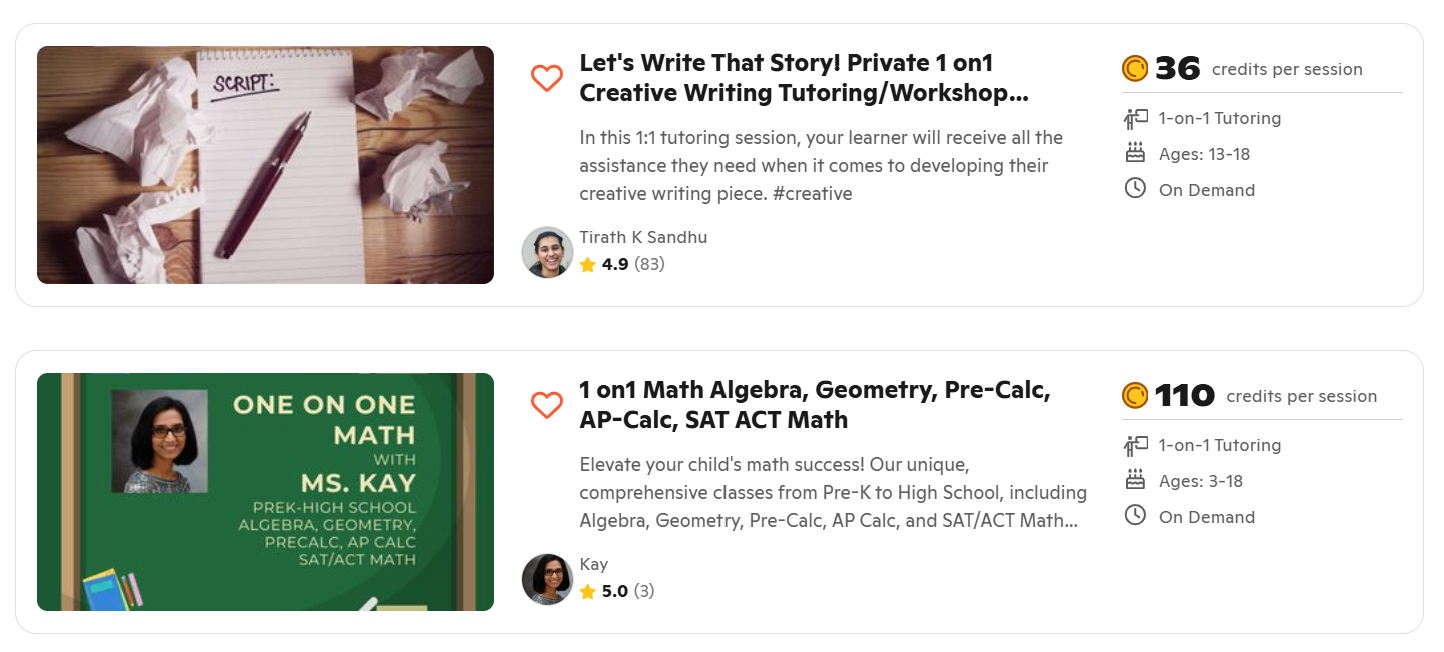Click the 5.0 star rating icon
1444x652 pixels.
588,592
